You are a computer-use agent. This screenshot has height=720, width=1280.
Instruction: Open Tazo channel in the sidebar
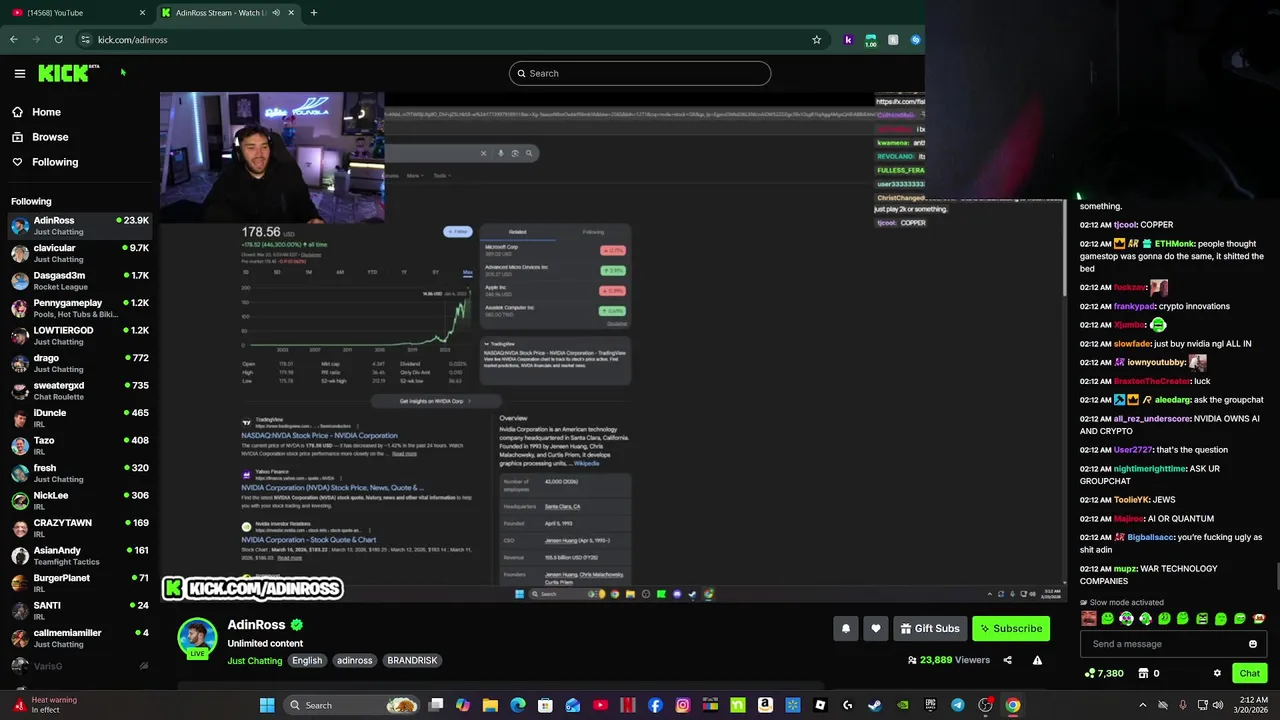tap(80, 445)
